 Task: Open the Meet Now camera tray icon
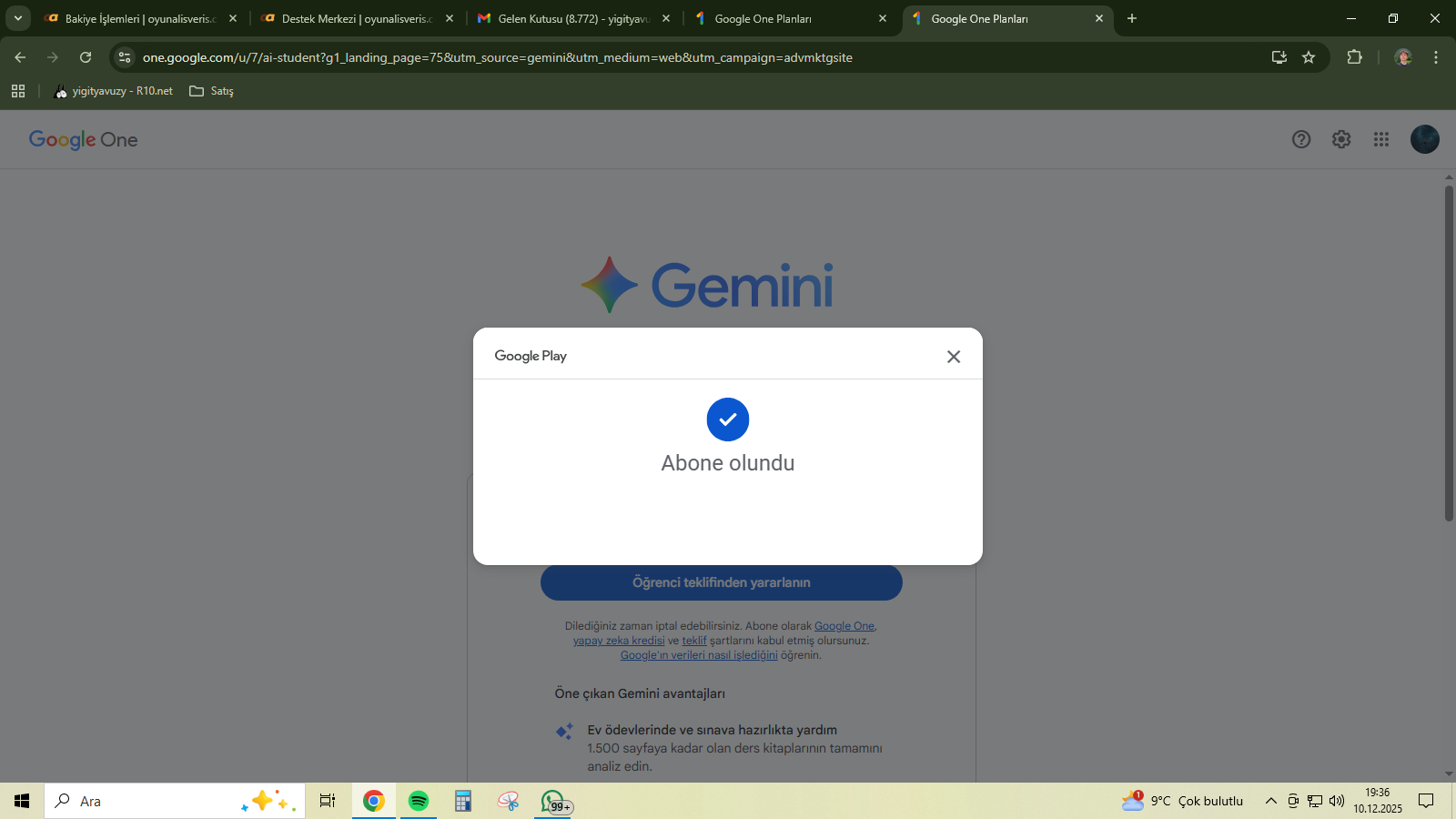tap(1293, 801)
